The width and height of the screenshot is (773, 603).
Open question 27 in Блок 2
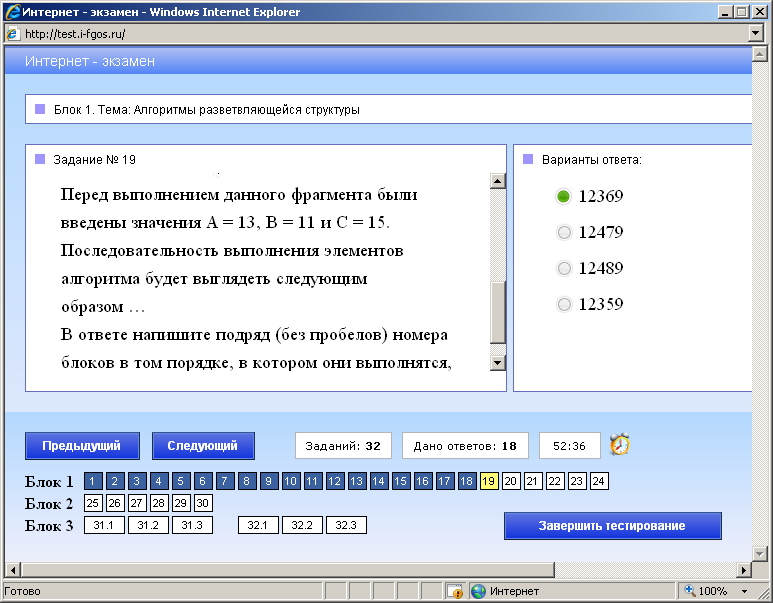coord(137,503)
